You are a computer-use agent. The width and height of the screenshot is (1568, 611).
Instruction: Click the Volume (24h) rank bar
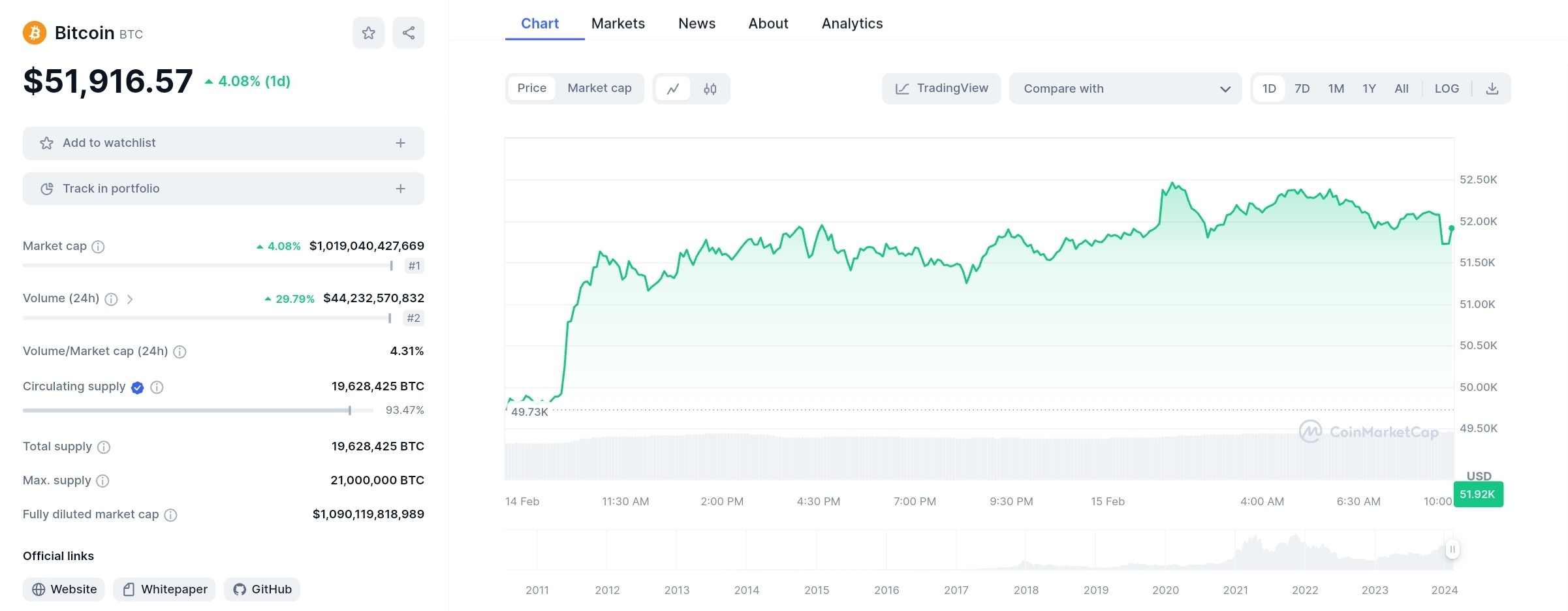tap(208, 318)
